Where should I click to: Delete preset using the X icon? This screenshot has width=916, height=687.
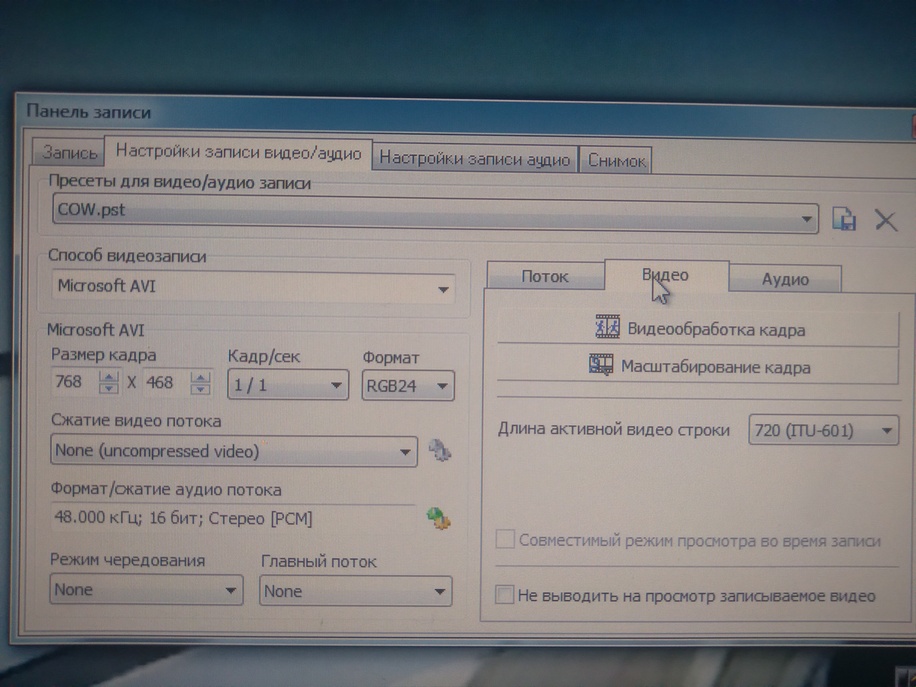(885, 219)
